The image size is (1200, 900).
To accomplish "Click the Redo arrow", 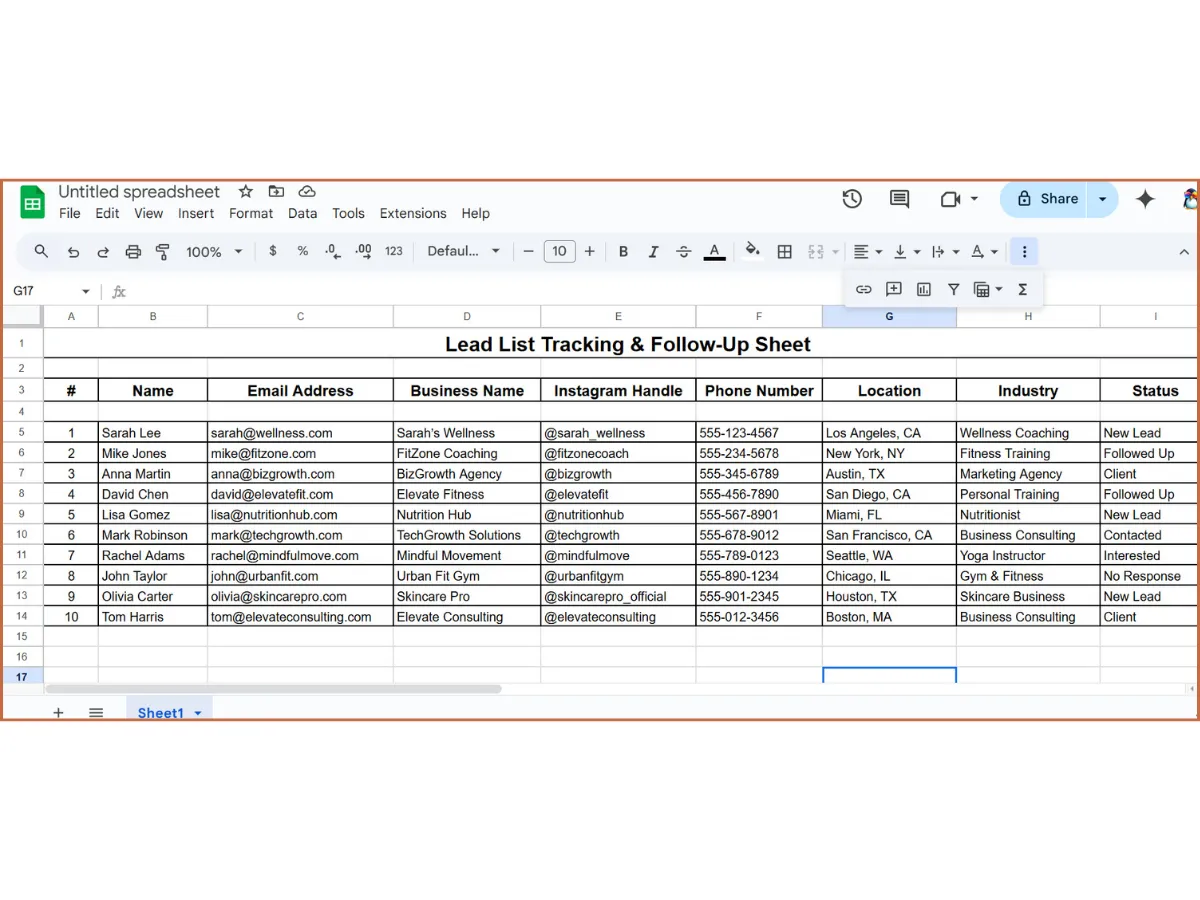I will (x=103, y=252).
